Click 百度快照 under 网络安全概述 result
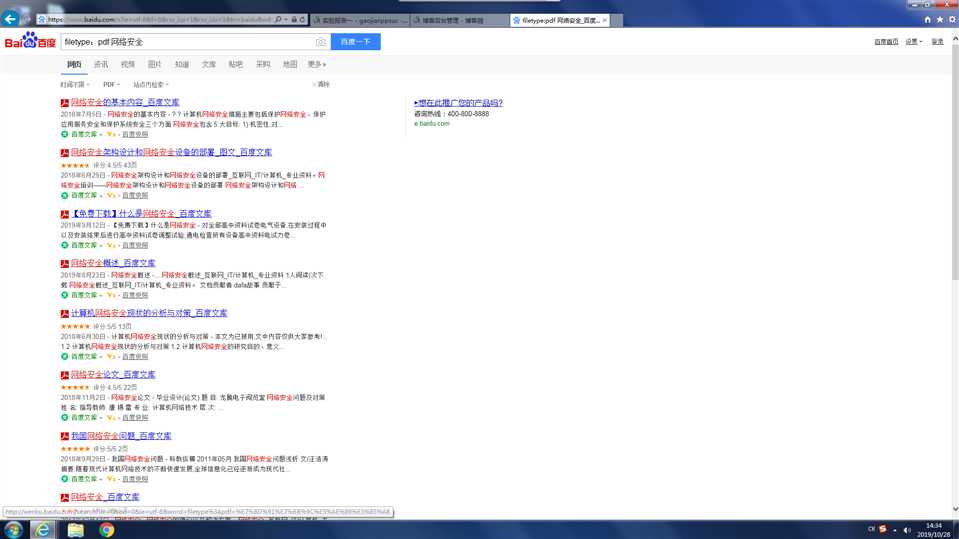The image size is (959, 539). [135, 295]
